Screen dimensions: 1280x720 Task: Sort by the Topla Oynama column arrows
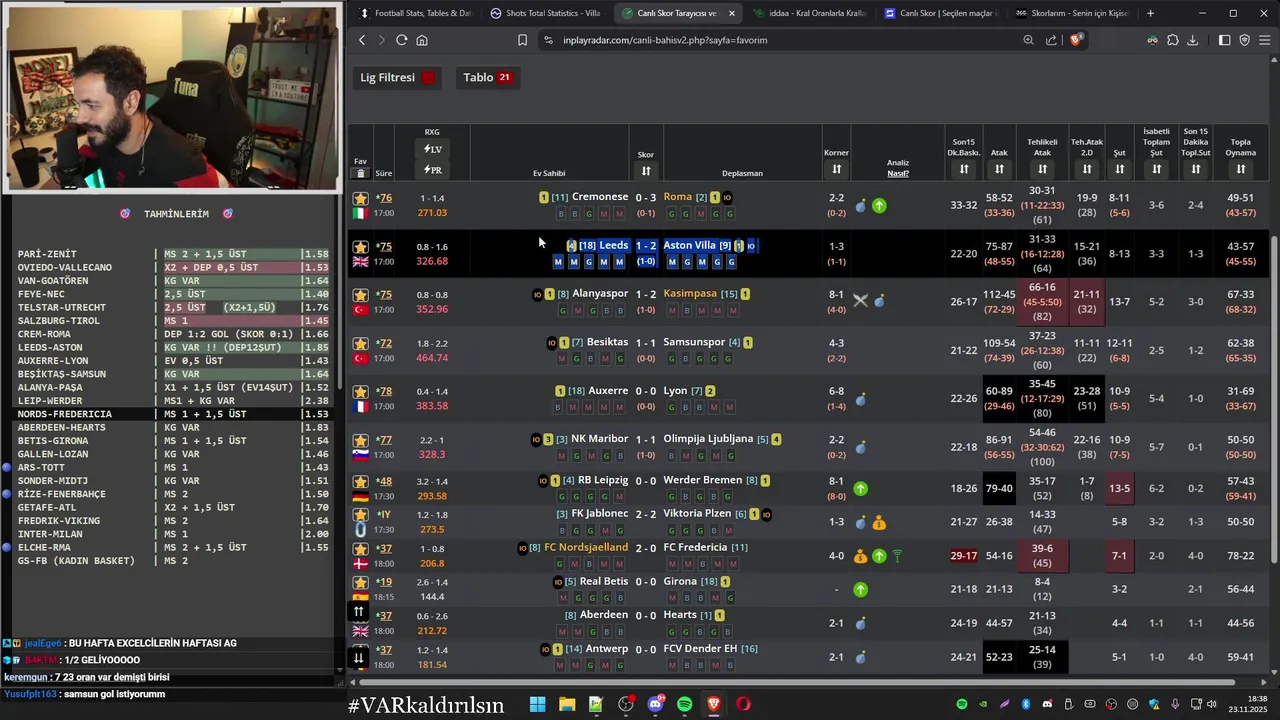tap(1241, 169)
